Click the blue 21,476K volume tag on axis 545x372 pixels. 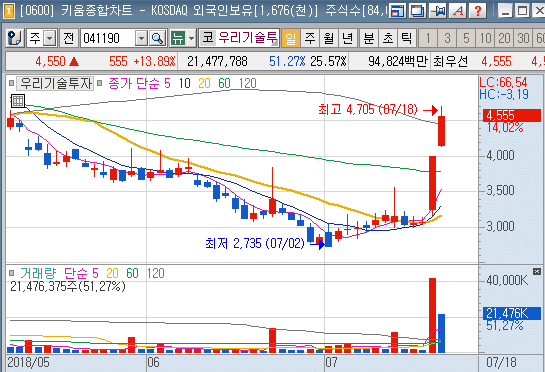click(512, 313)
